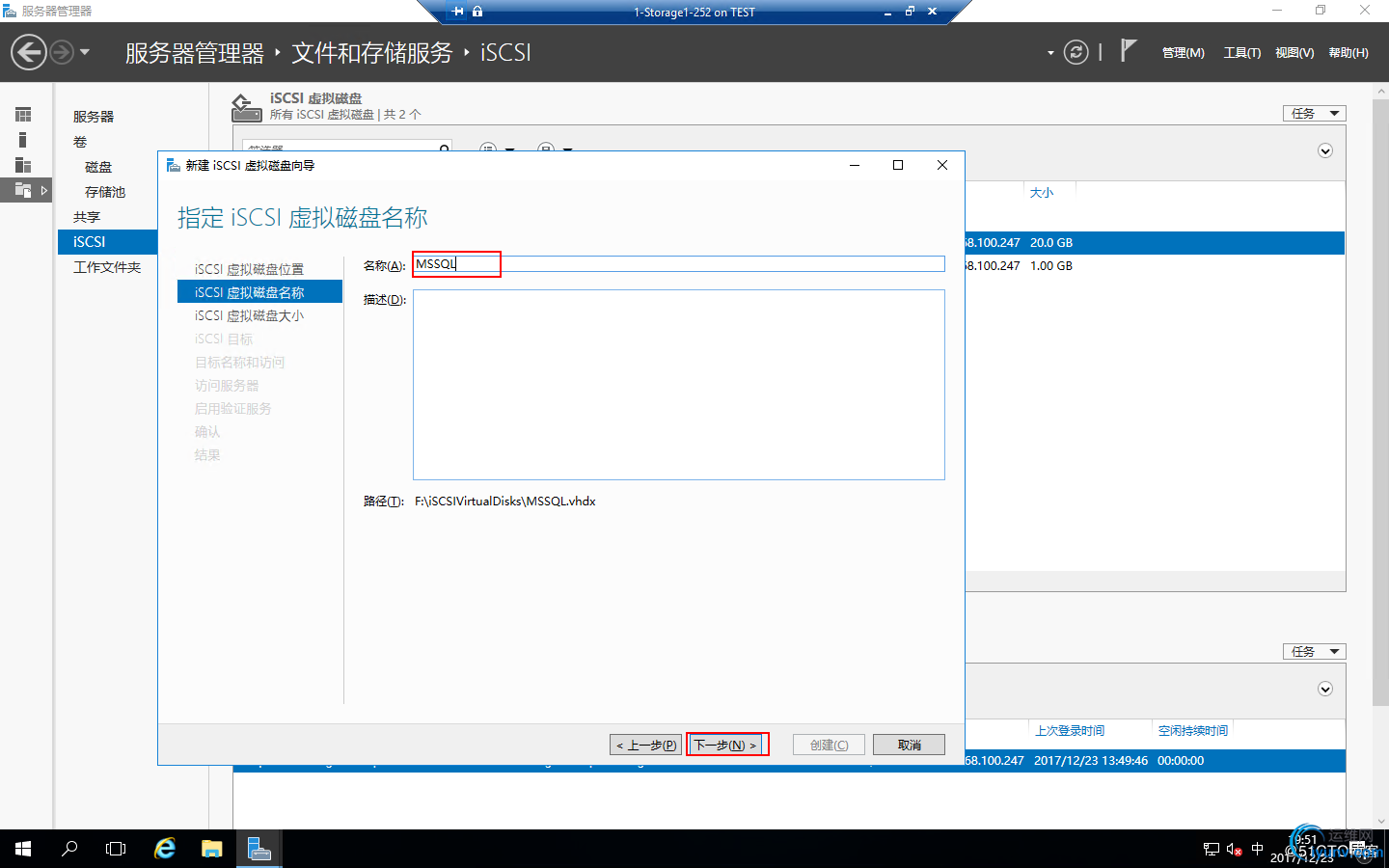Click the forward navigation arrow button

point(61,52)
